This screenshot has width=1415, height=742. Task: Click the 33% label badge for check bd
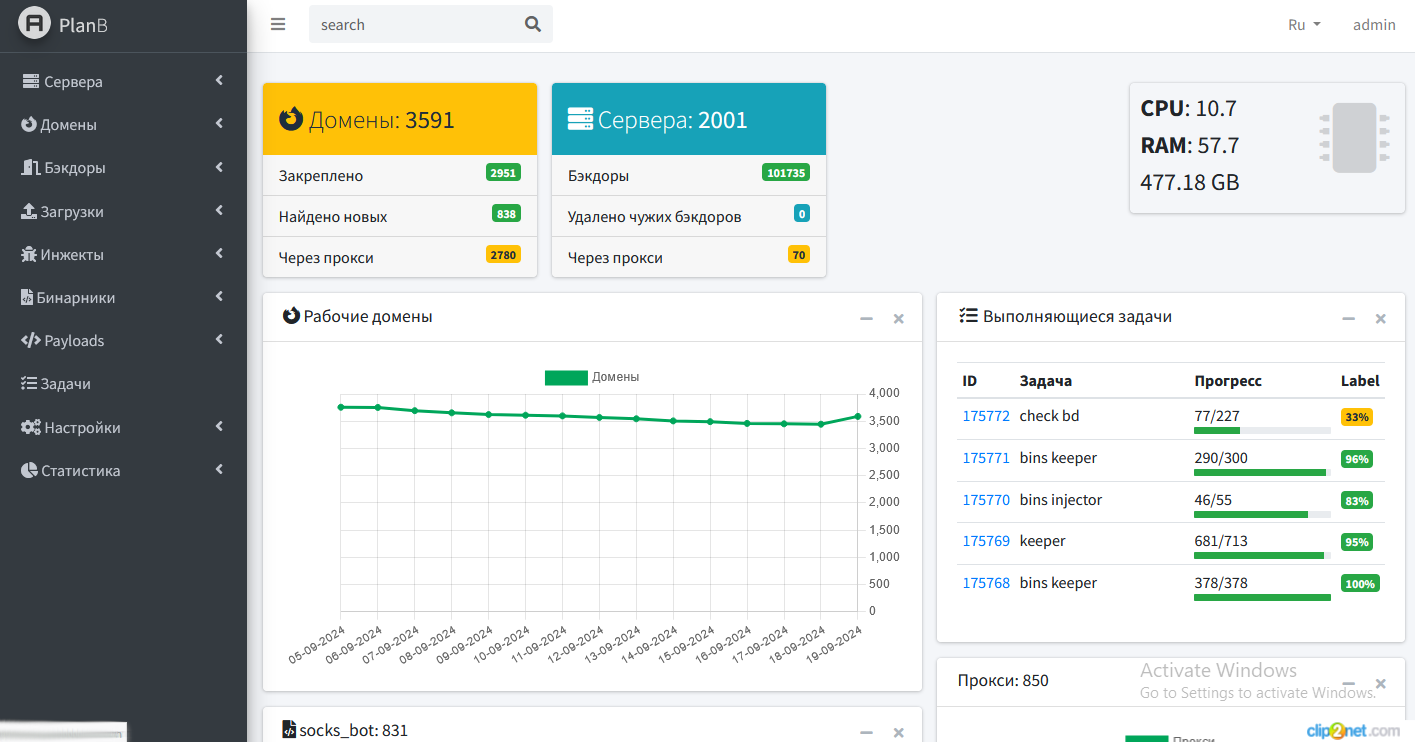(x=1357, y=417)
